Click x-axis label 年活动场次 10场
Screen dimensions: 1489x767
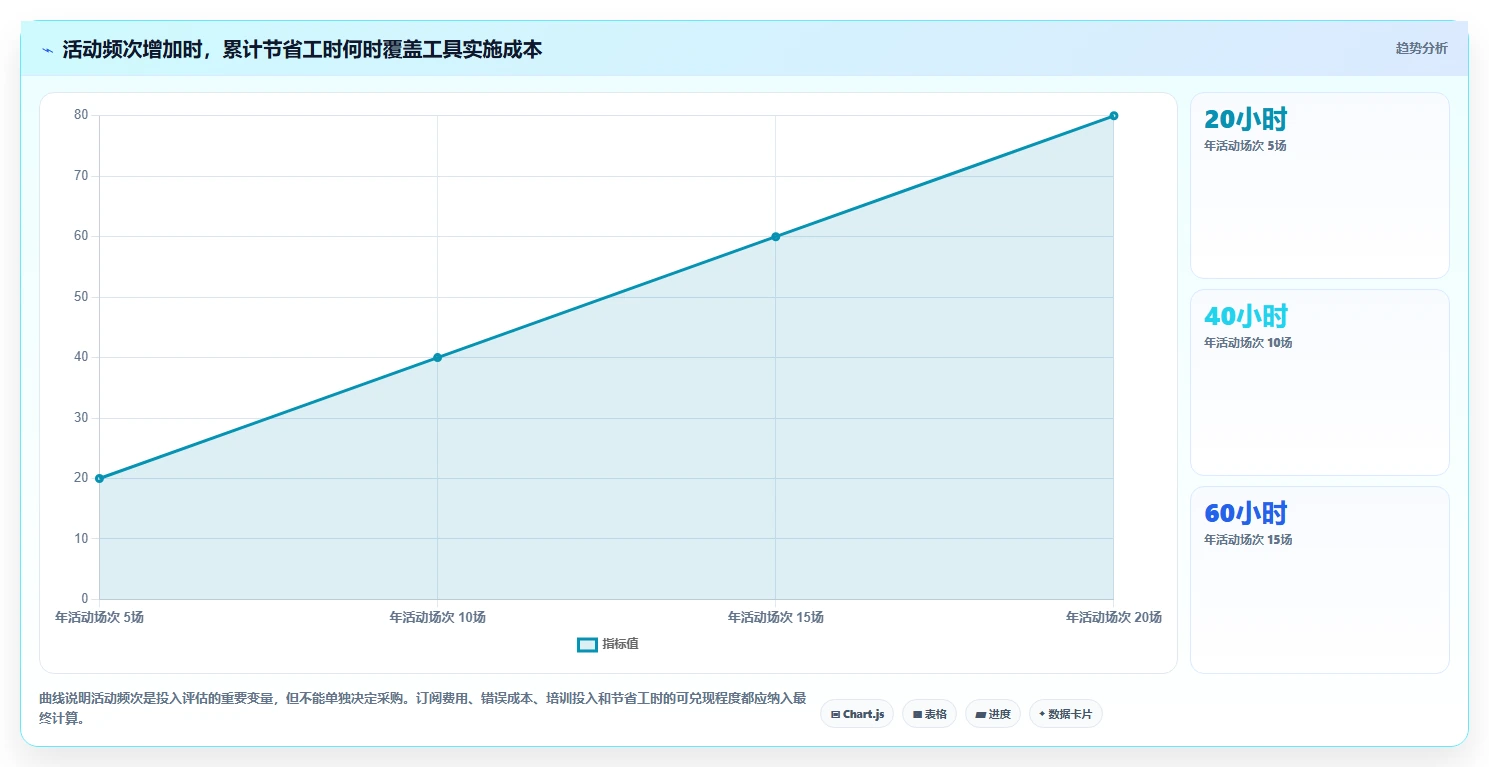pos(437,617)
